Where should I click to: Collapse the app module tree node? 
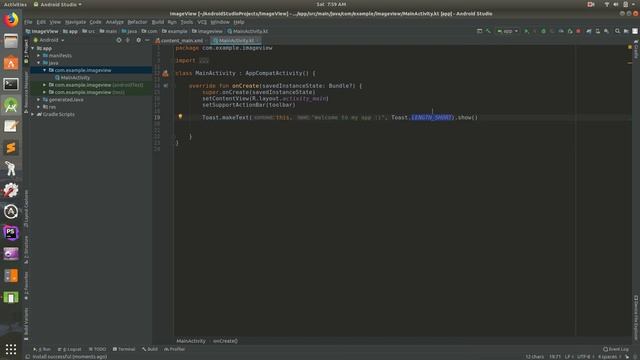[33, 48]
